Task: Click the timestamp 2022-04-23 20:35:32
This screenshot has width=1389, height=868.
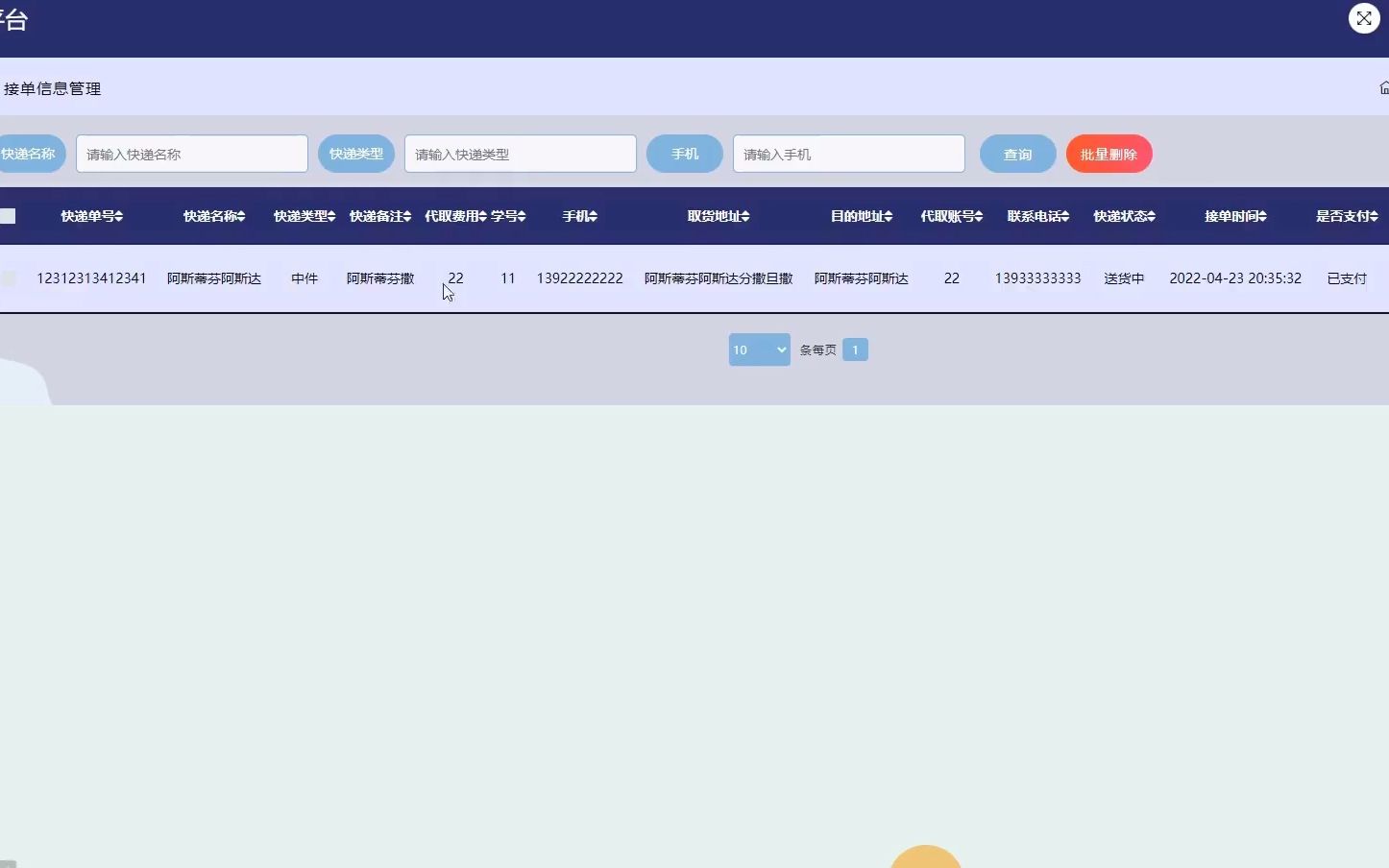Action: click(1236, 278)
